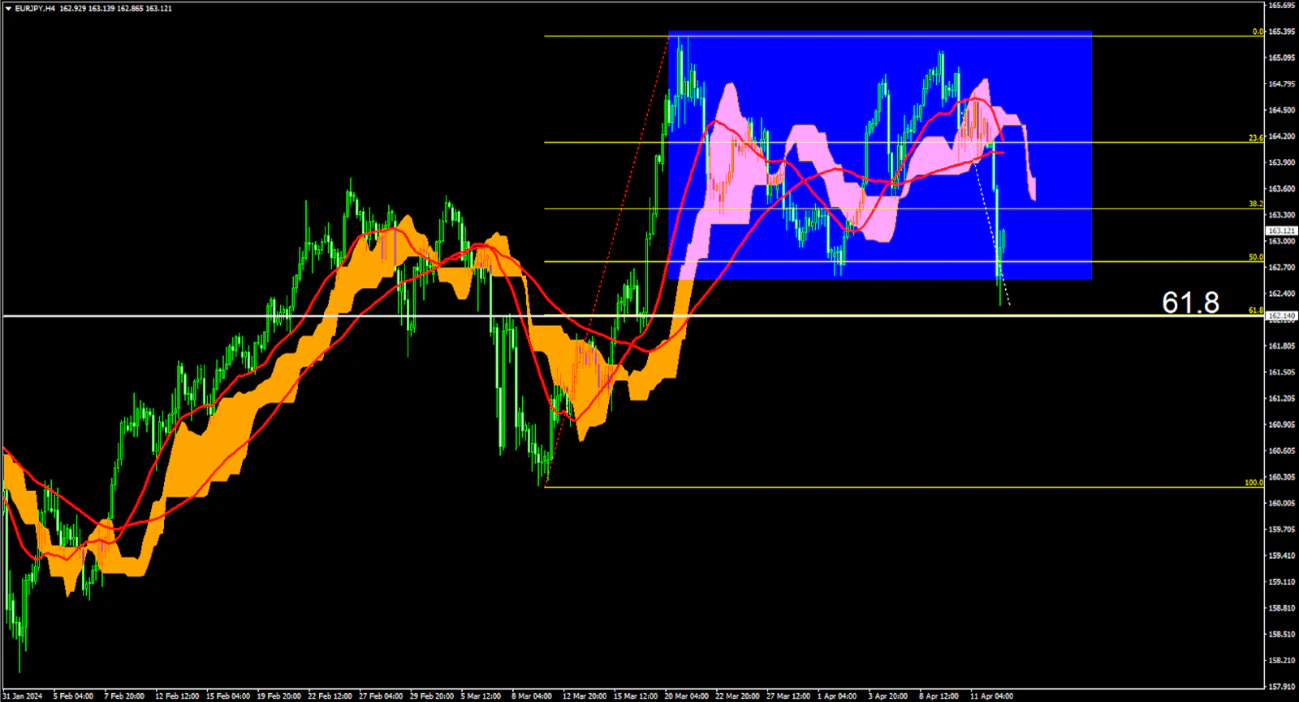The height and width of the screenshot is (702, 1299).
Task: Click the EURJPY,H4 symbol label
Action: click(35, 7)
